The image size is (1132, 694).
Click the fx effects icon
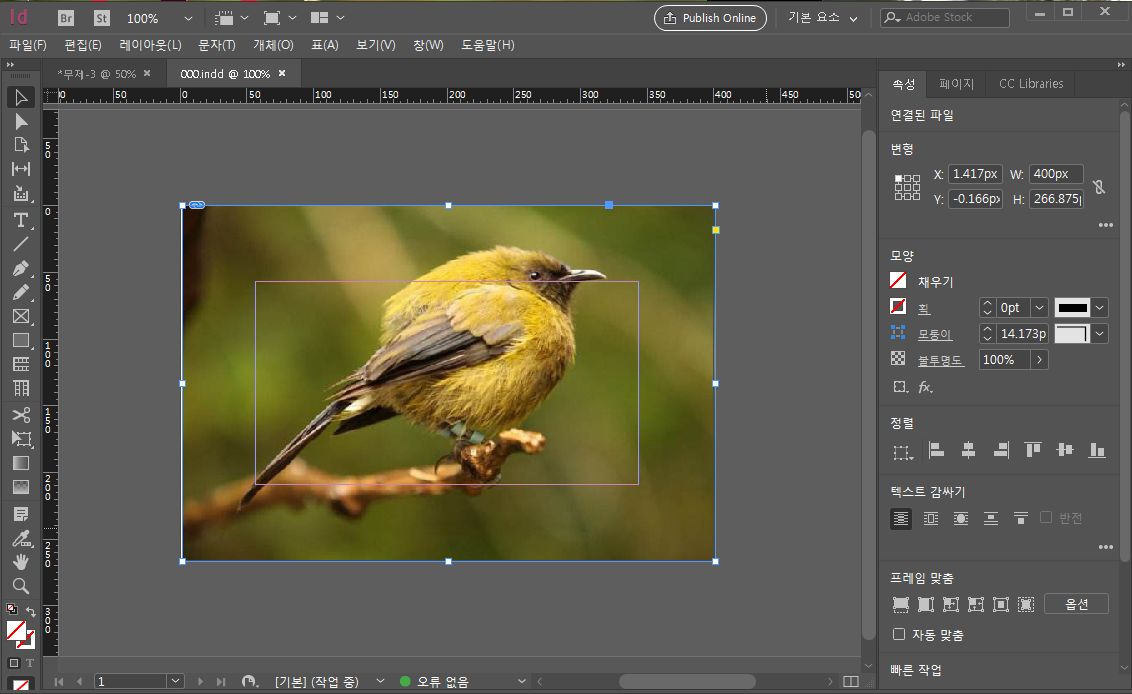click(925, 386)
